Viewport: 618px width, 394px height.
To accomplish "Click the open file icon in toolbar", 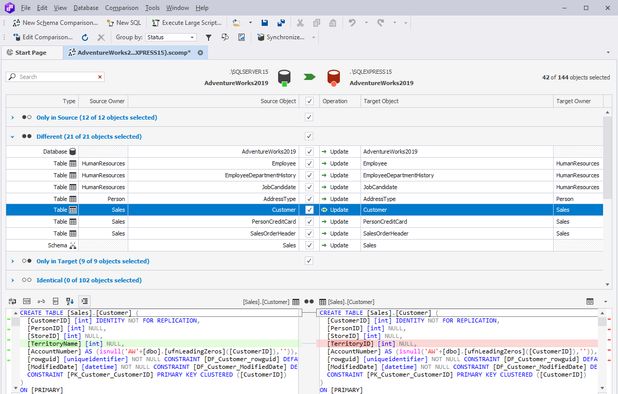I will pos(236,23).
